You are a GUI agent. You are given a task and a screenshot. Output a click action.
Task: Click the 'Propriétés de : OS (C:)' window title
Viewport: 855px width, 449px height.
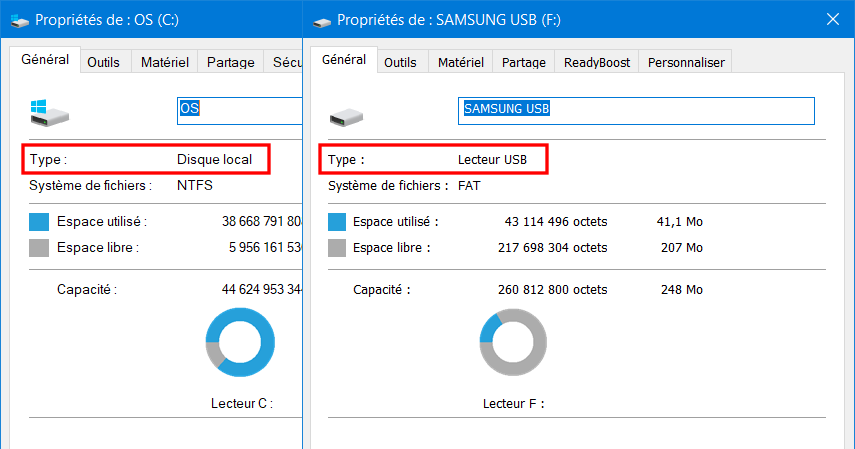(107, 20)
